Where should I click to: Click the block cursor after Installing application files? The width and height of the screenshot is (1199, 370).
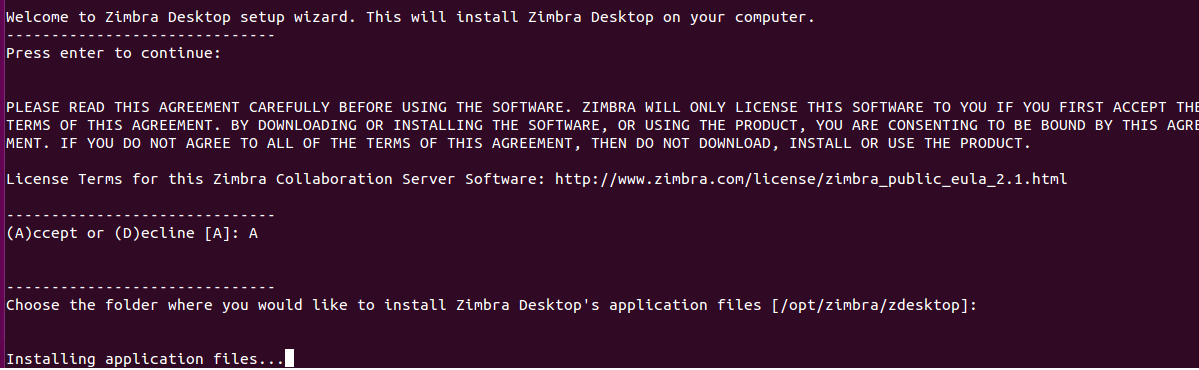click(x=289, y=359)
